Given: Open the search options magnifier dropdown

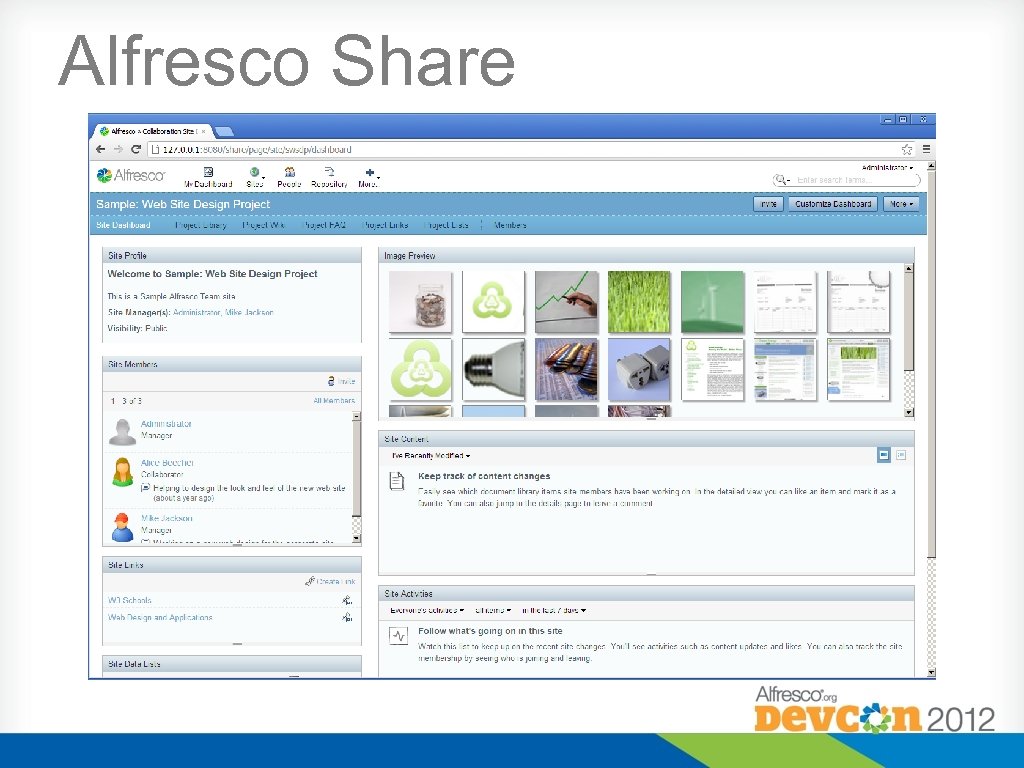Looking at the screenshot, I should 782,180.
